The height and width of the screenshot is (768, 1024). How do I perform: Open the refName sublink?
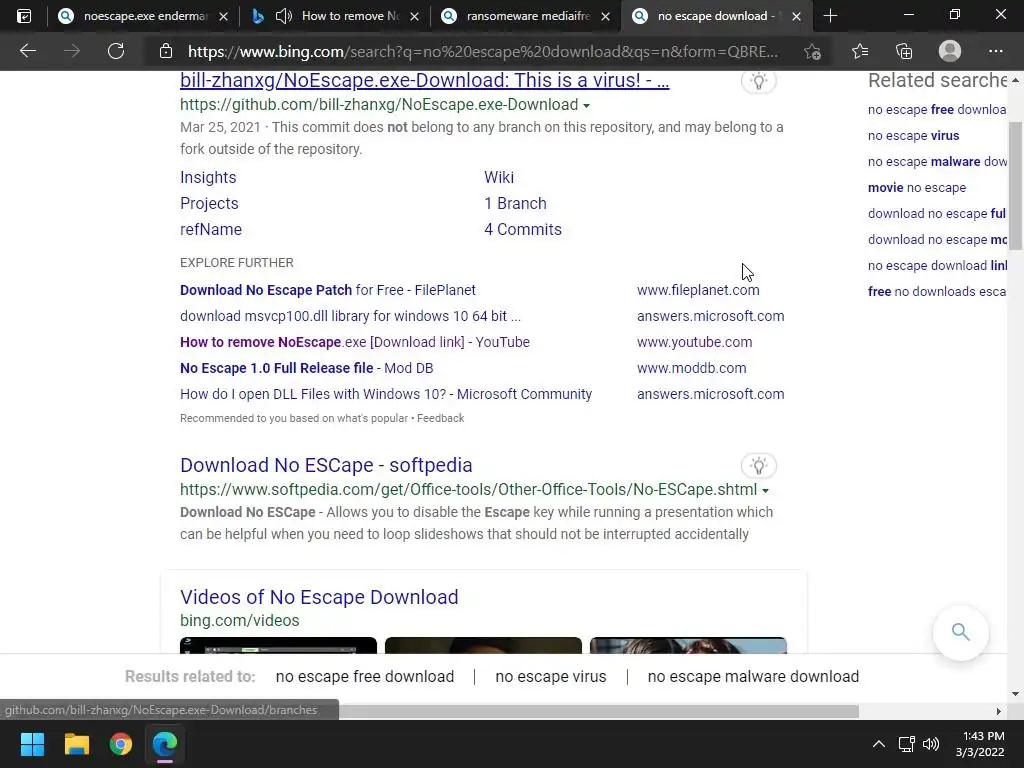(211, 229)
